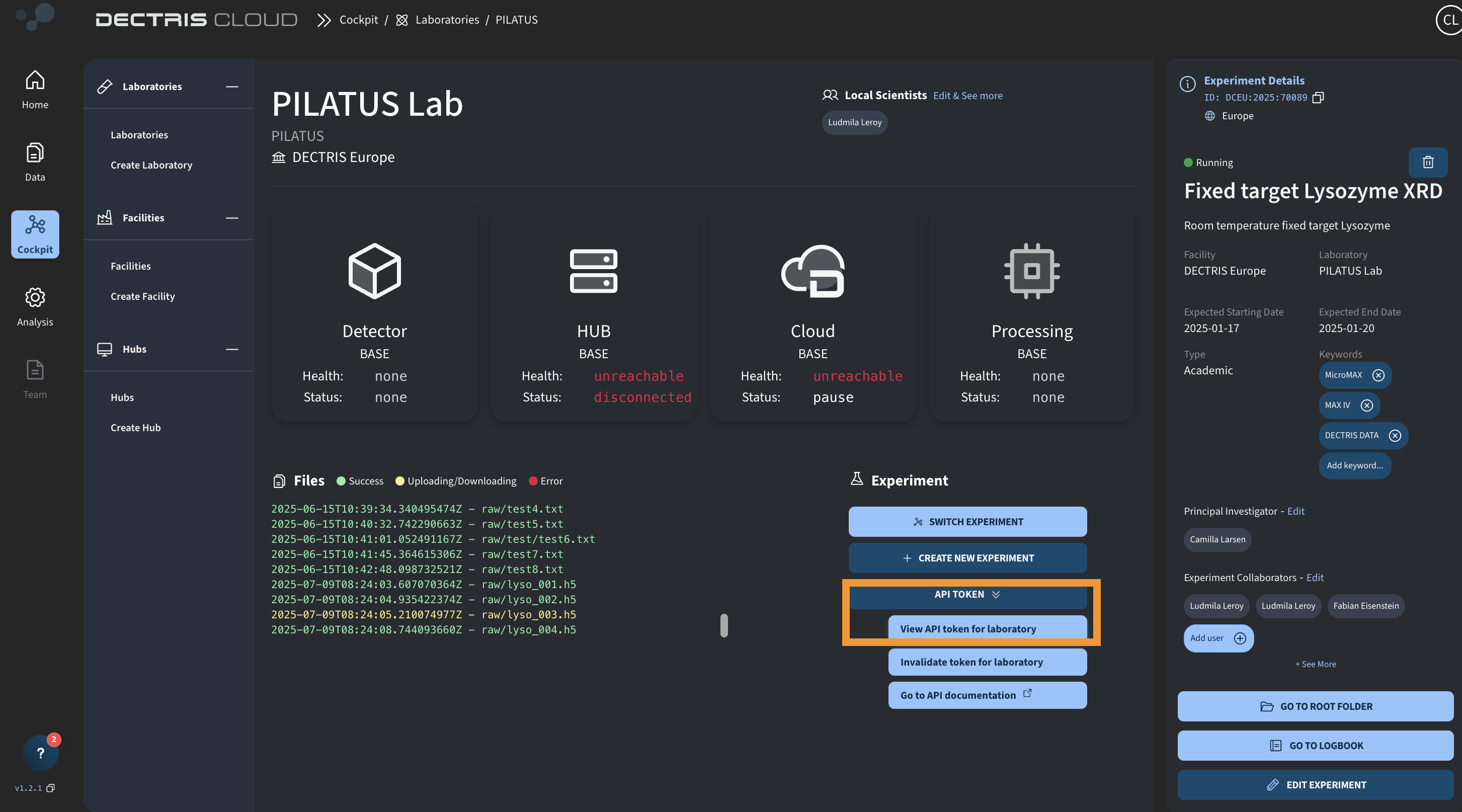The image size is (1462, 812).
Task: Click the DECTRIS CLOUD logo
Action: click(x=196, y=20)
